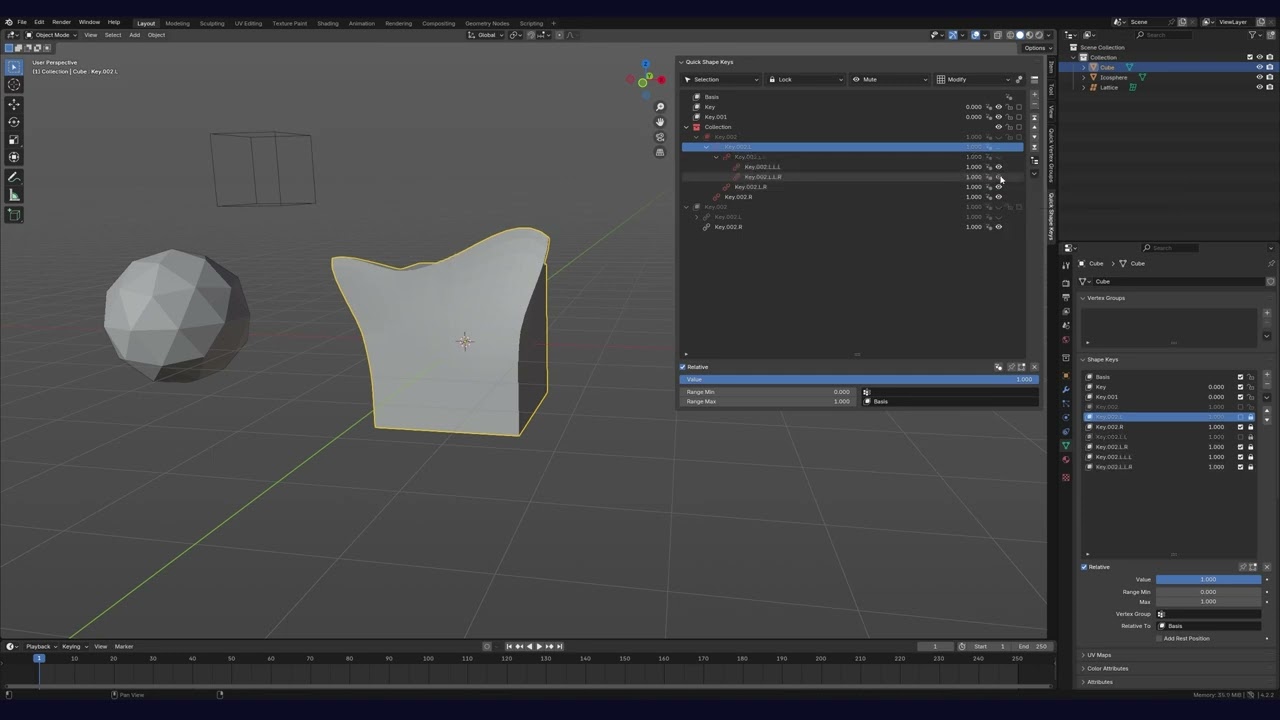Expand the UV Maps panel
Image resolution: width=1280 pixels, height=720 pixels.
(1099, 655)
